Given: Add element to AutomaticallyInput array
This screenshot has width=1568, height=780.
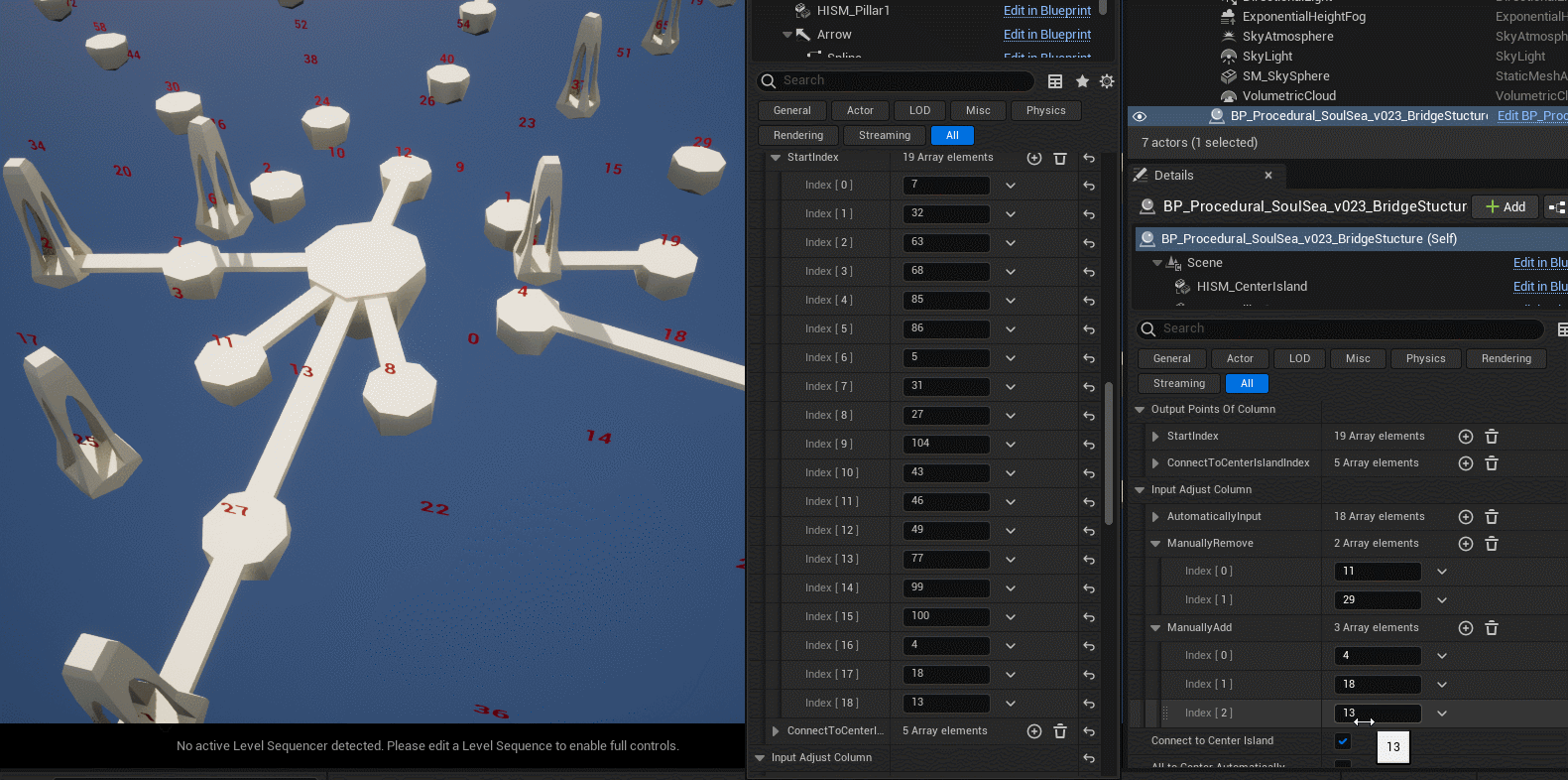Looking at the screenshot, I should [x=1466, y=517].
